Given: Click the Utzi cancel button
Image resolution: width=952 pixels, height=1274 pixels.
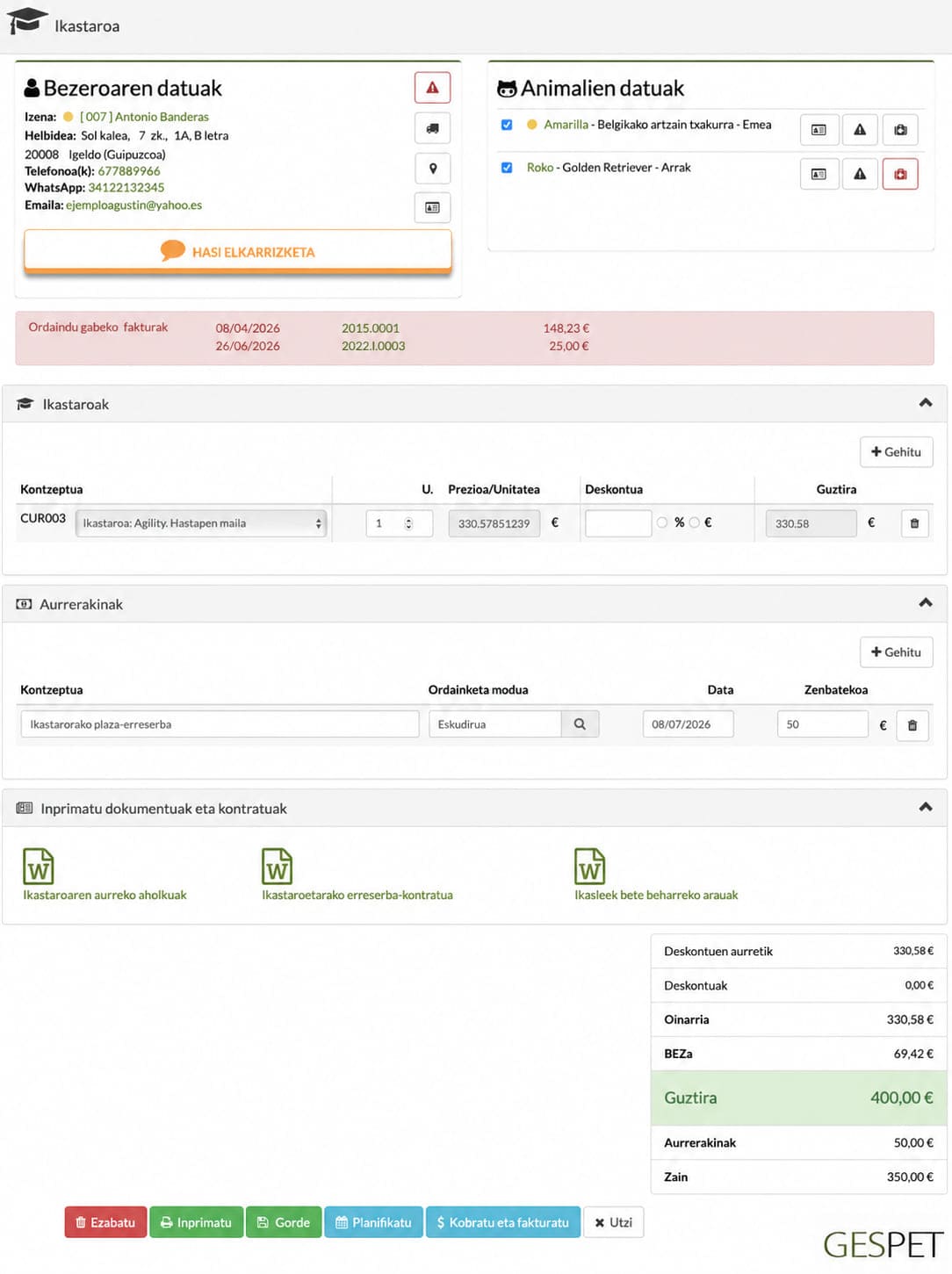Looking at the screenshot, I should pos(613,1222).
